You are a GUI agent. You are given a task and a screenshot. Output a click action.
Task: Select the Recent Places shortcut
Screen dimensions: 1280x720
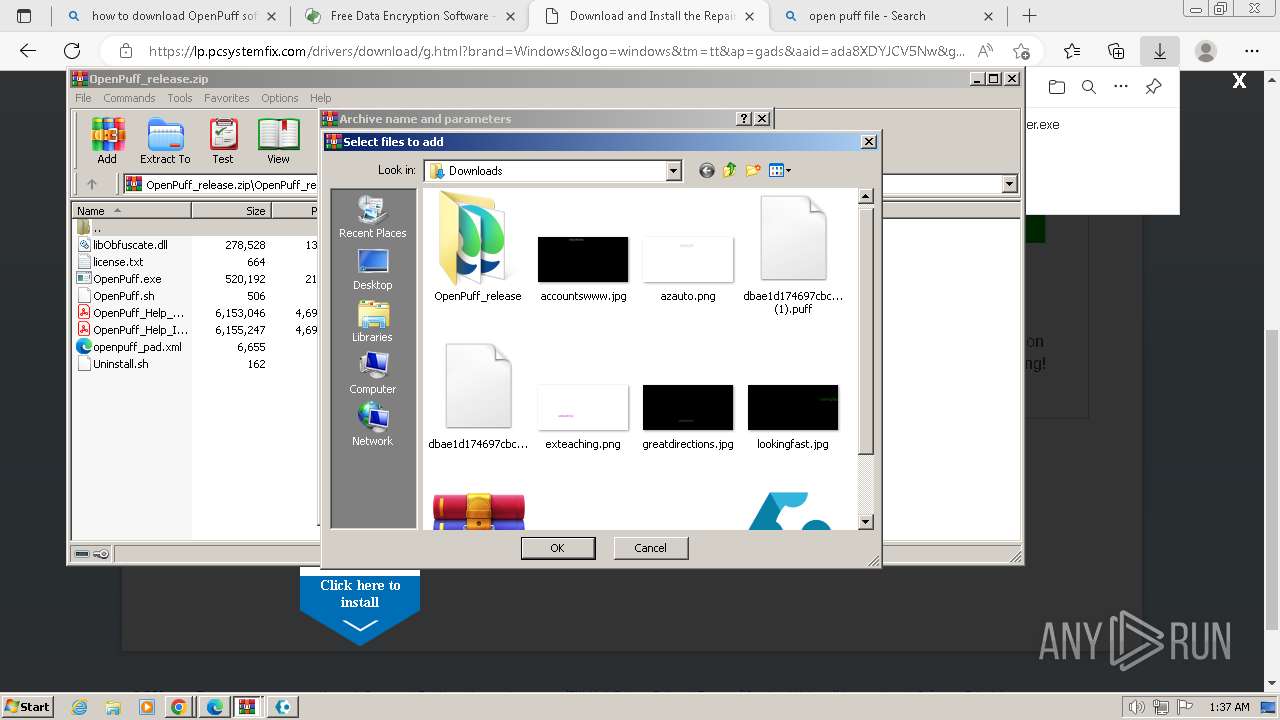coord(372,217)
